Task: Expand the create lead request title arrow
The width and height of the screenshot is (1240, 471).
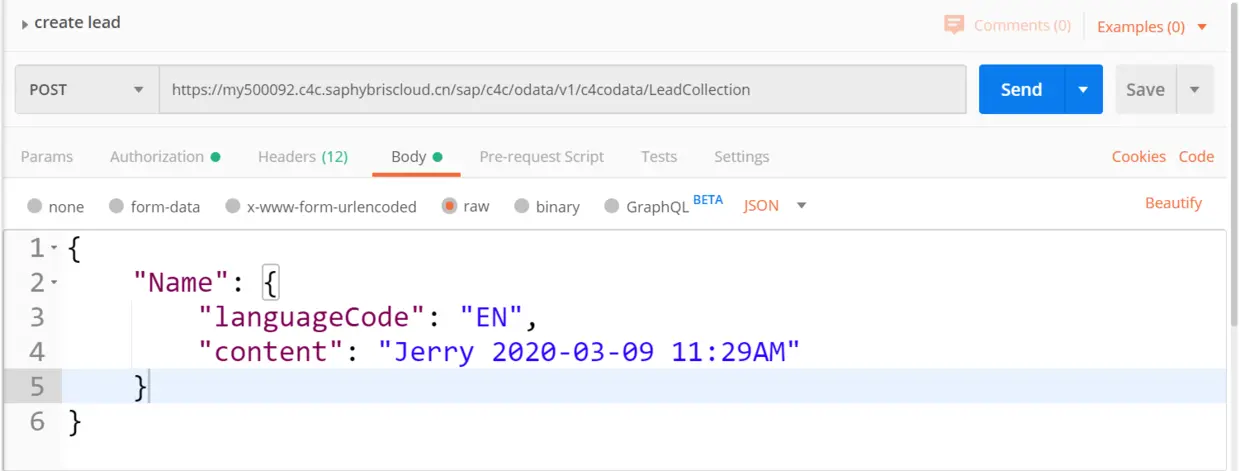Action: pyautogui.click(x=25, y=24)
